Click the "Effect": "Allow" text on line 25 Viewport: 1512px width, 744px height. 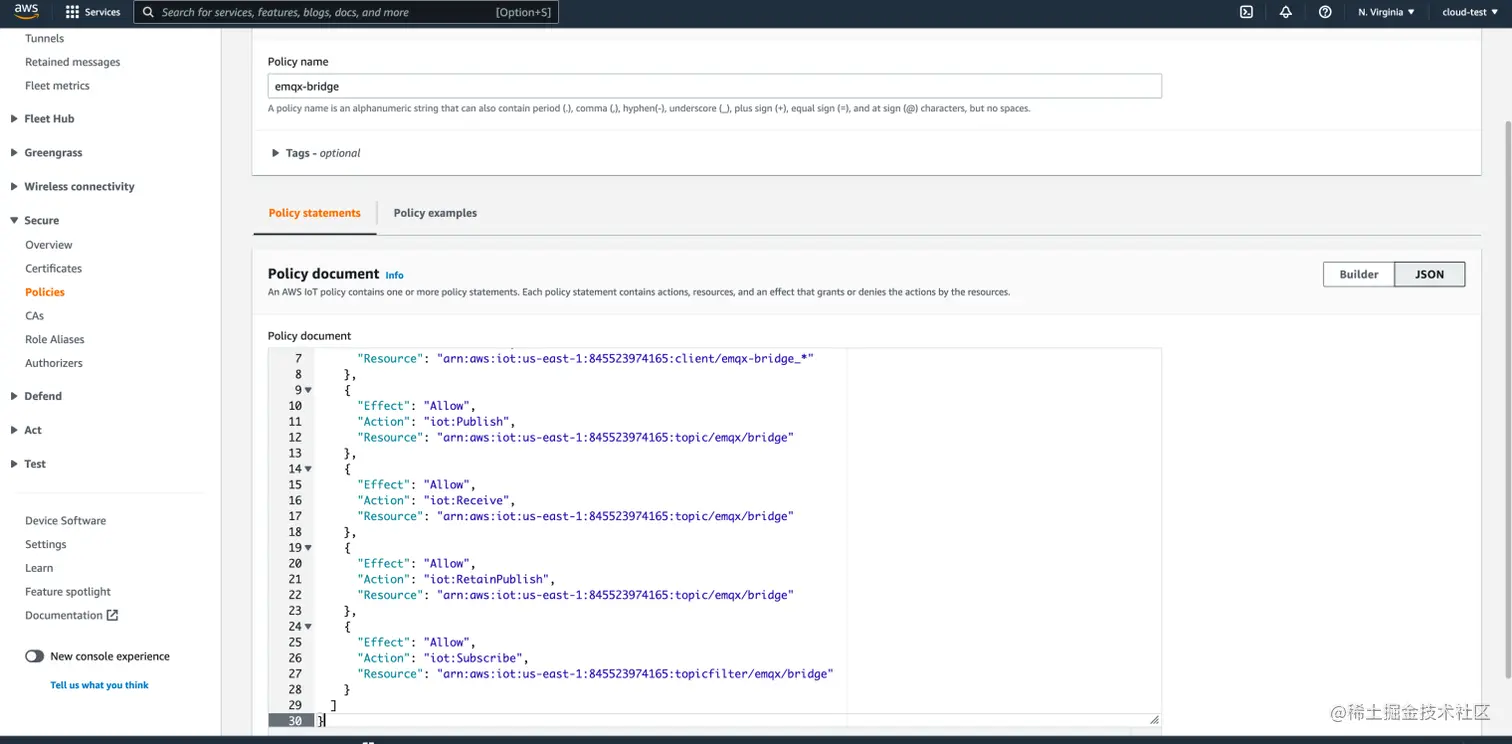click(415, 643)
